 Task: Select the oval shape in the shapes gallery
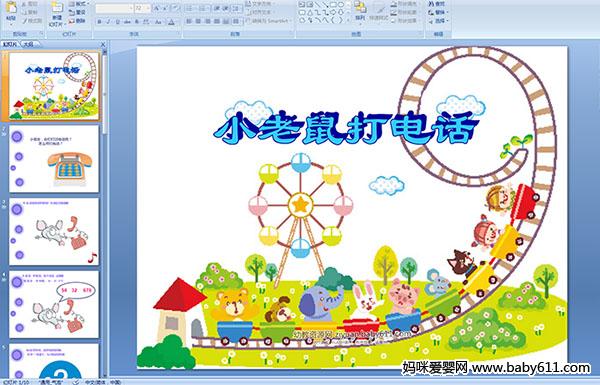341,5
